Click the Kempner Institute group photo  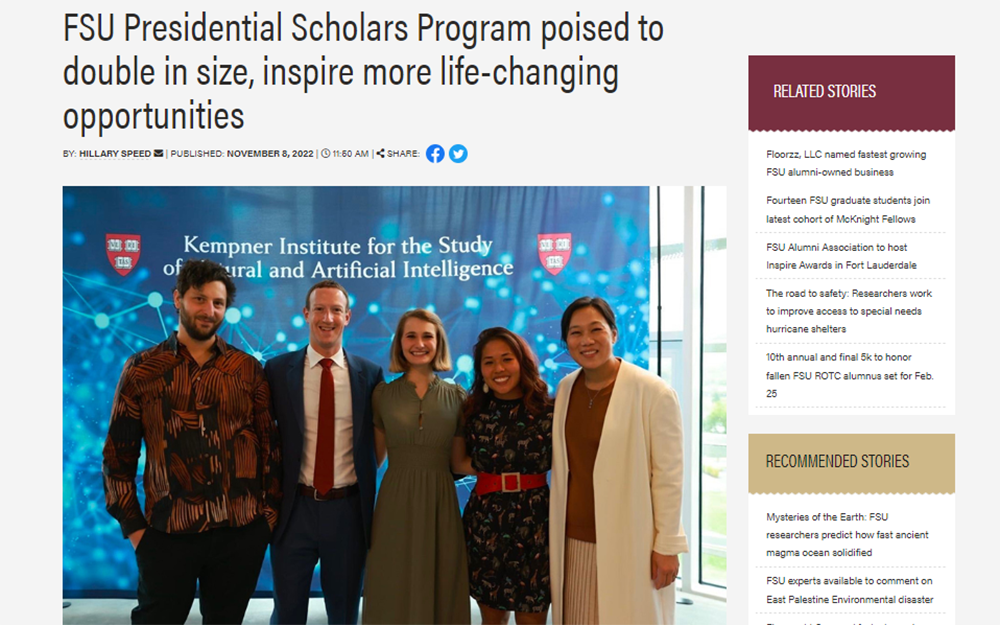click(x=395, y=404)
